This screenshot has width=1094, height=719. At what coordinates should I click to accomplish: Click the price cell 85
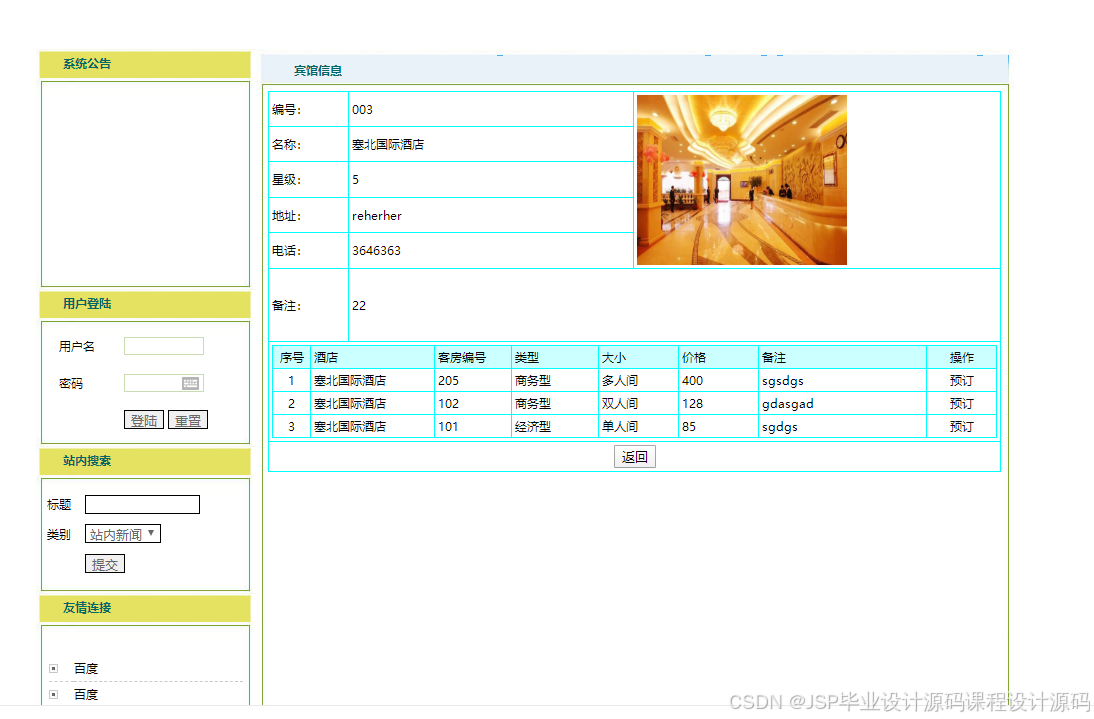pyautogui.click(x=689, y=427)
